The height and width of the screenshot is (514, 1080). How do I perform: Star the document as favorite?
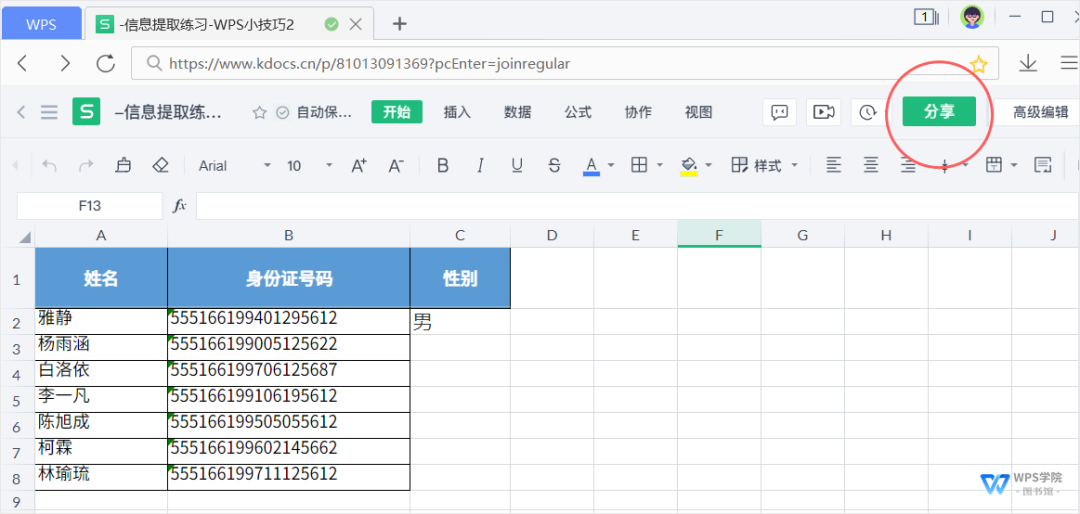point(260,112)
